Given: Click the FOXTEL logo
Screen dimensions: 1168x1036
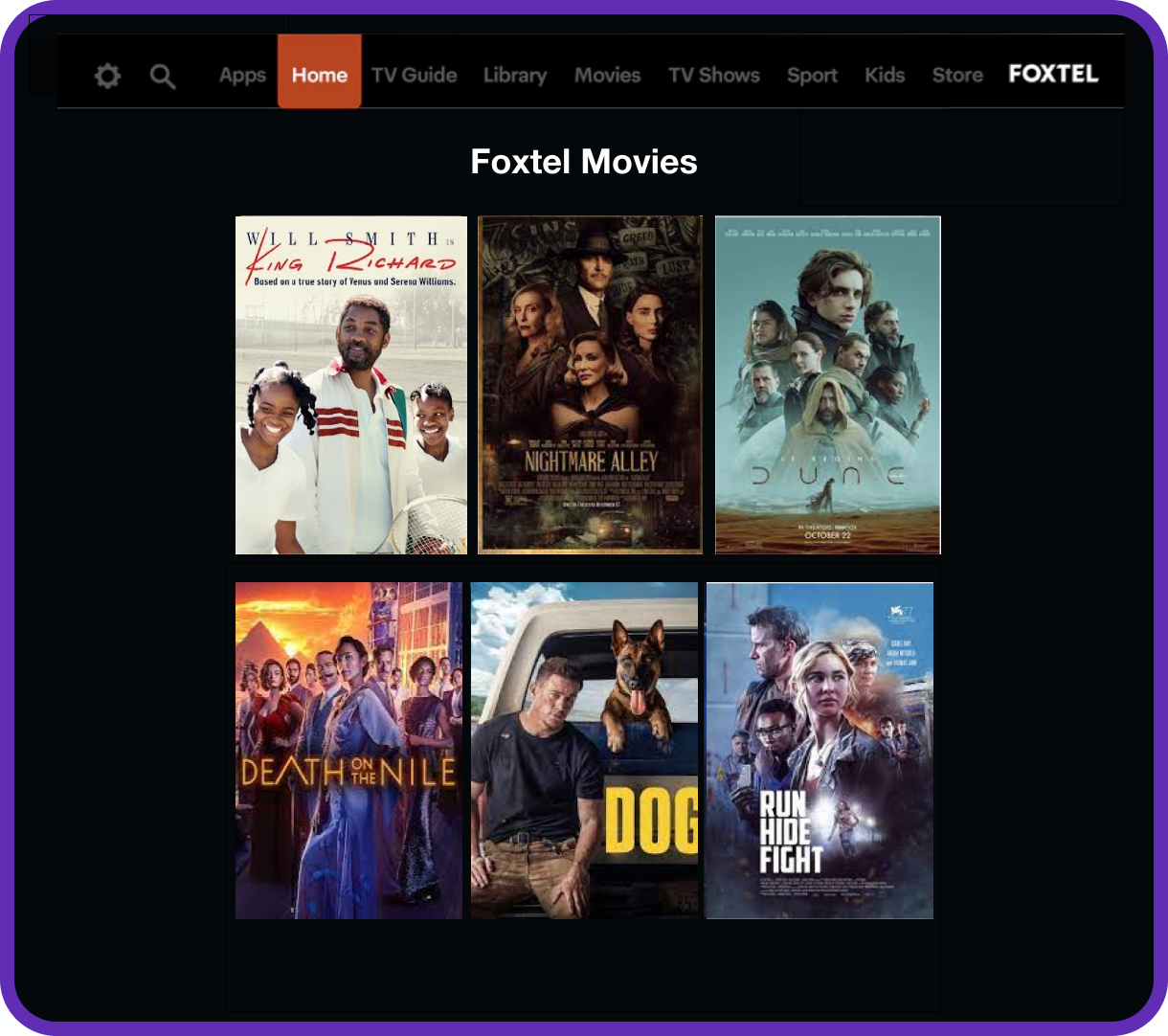Looking at the screenshot, I should click(1053, 73).
